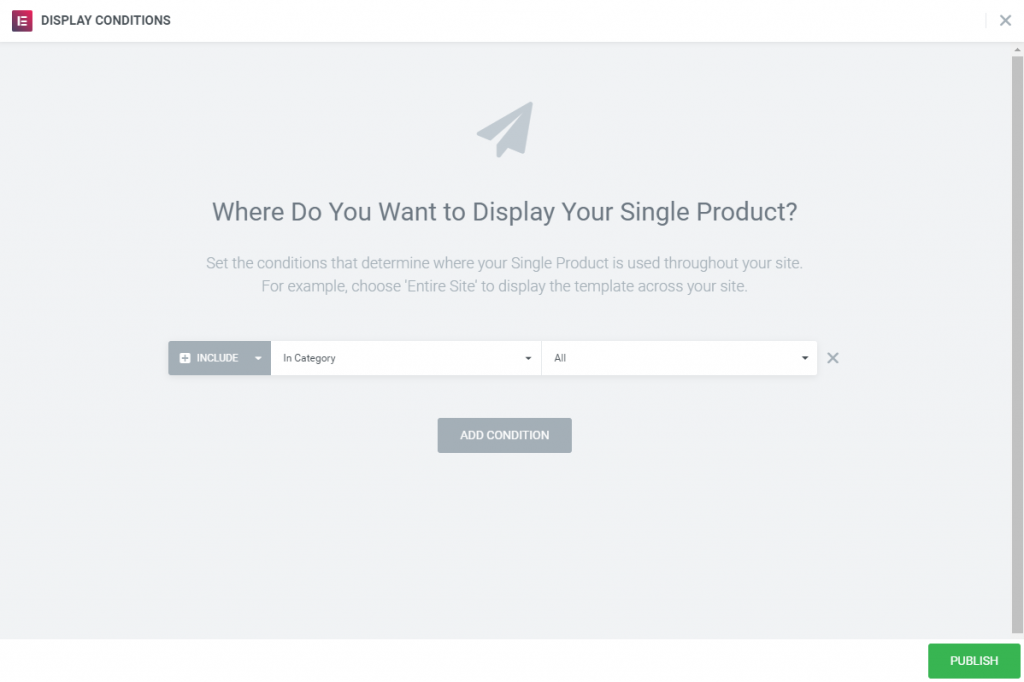Click the plus icon beside Include

point(185,358)
